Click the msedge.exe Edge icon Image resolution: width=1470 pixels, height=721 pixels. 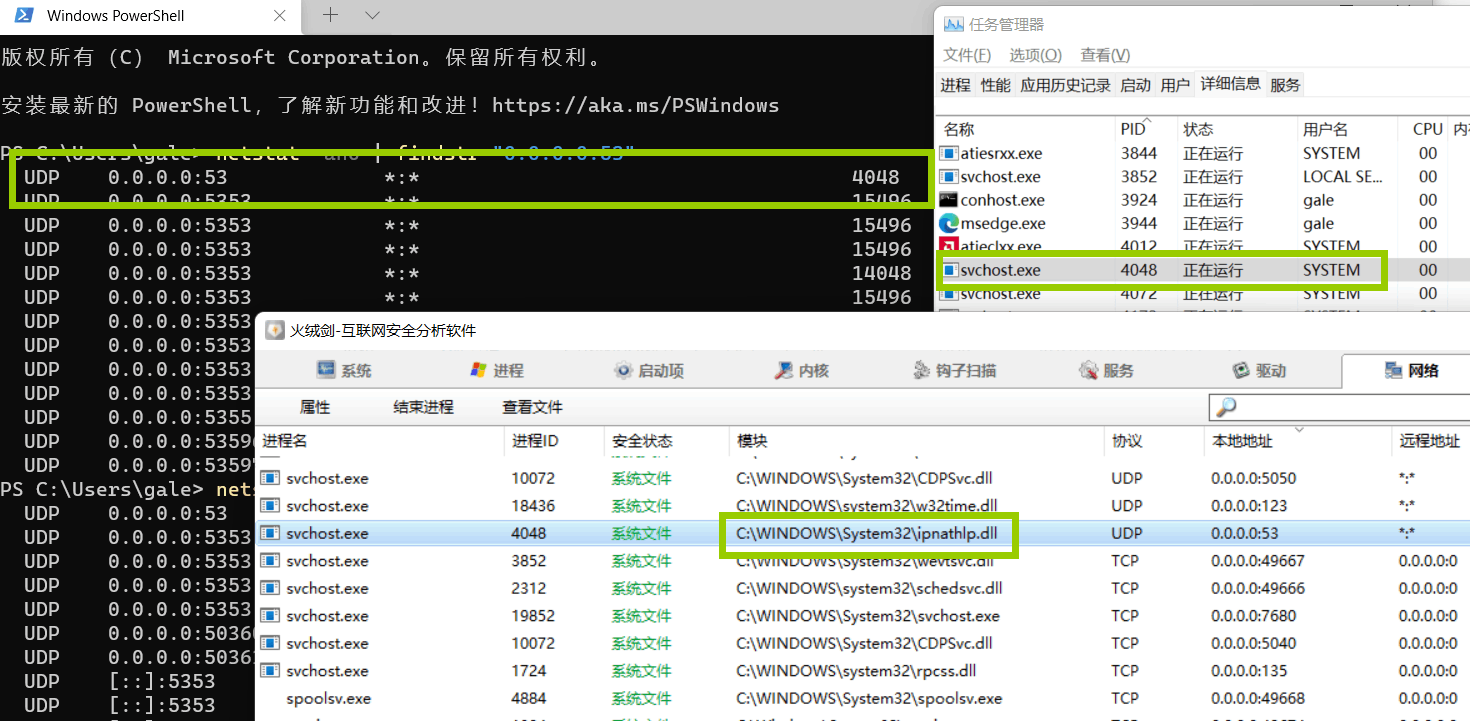tap(948, 223)
